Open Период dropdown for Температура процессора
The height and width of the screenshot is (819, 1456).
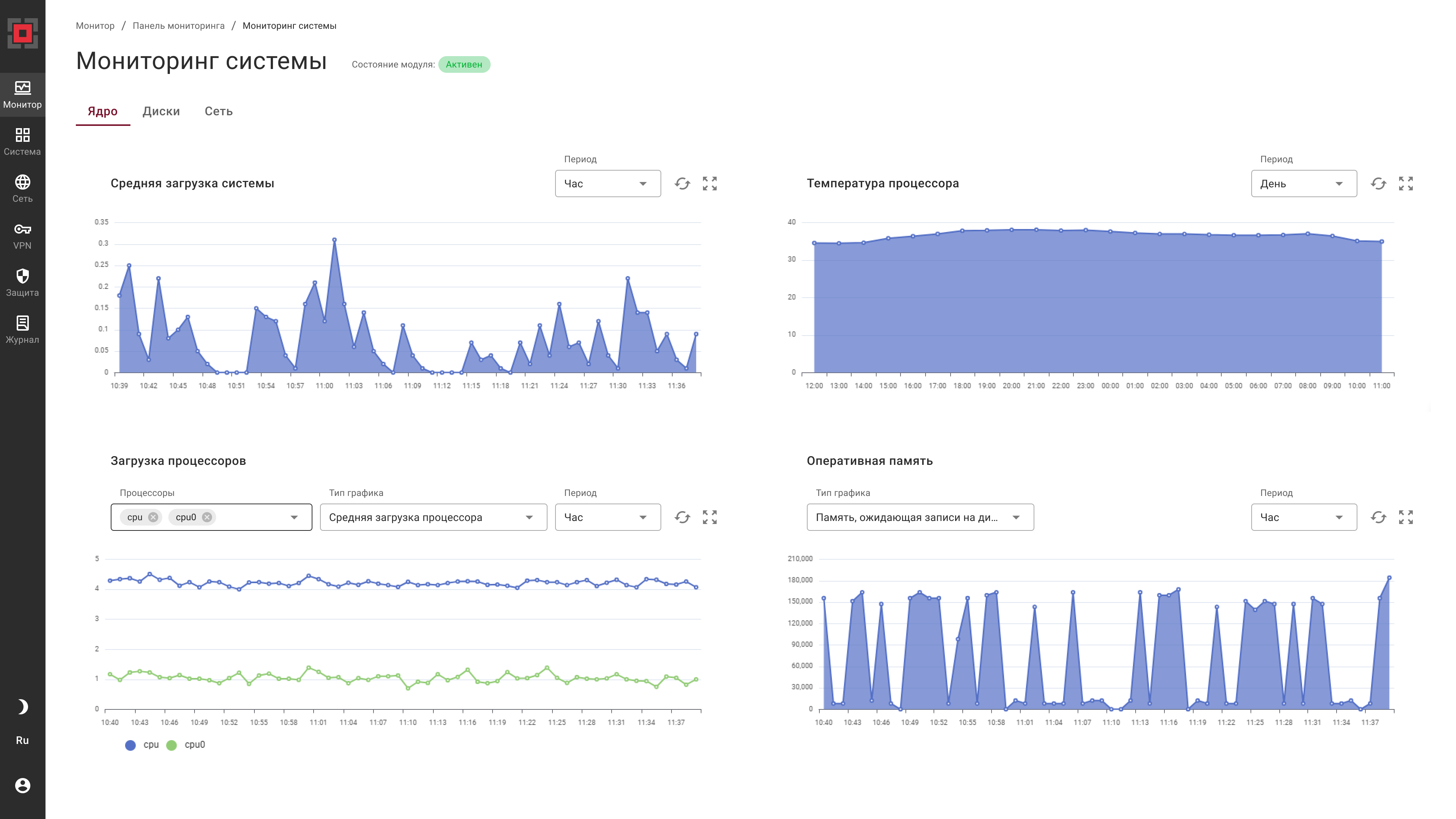click(1304, 184)
